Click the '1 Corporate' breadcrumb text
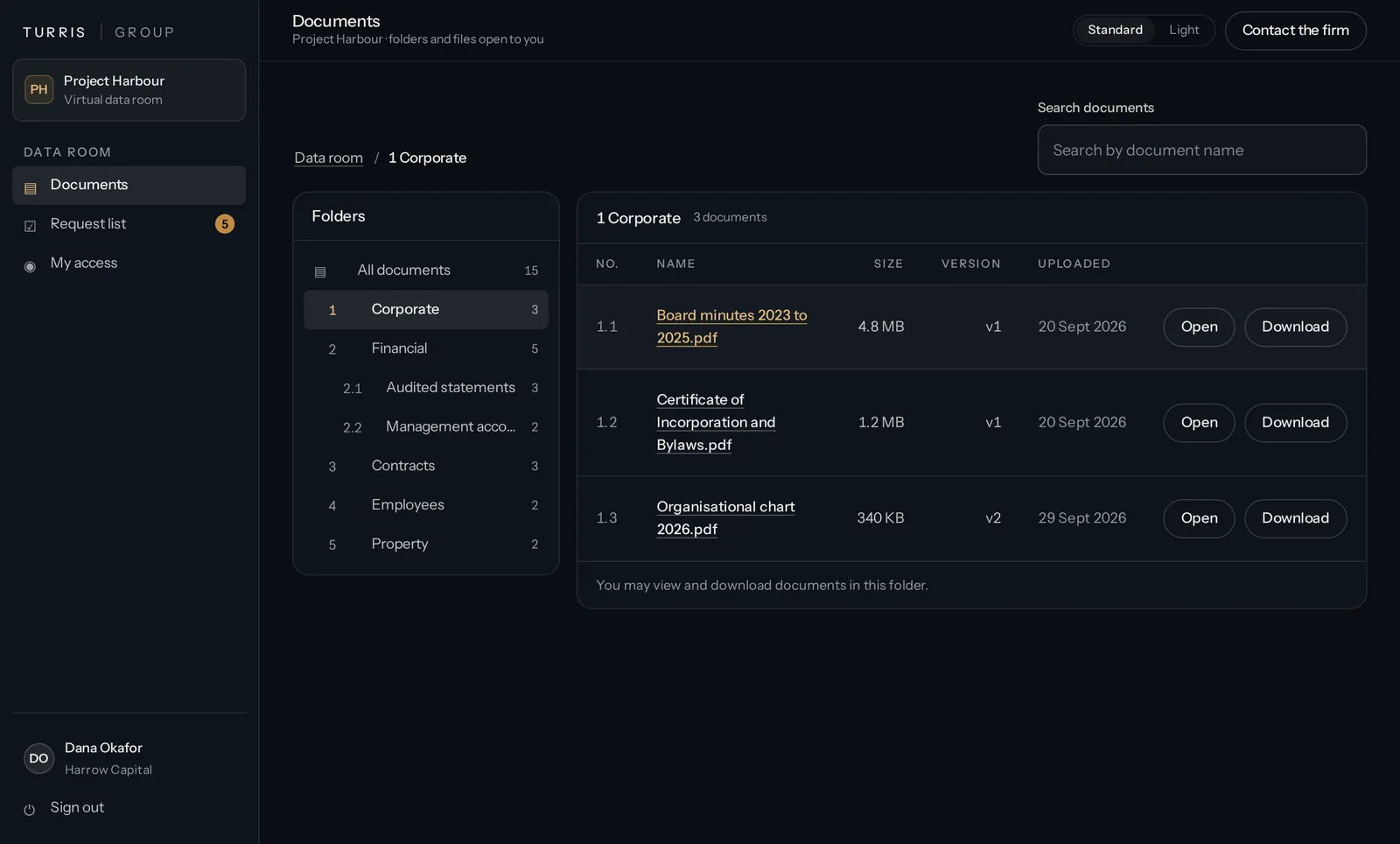1400x844 pixels. [x=427, y=158]
